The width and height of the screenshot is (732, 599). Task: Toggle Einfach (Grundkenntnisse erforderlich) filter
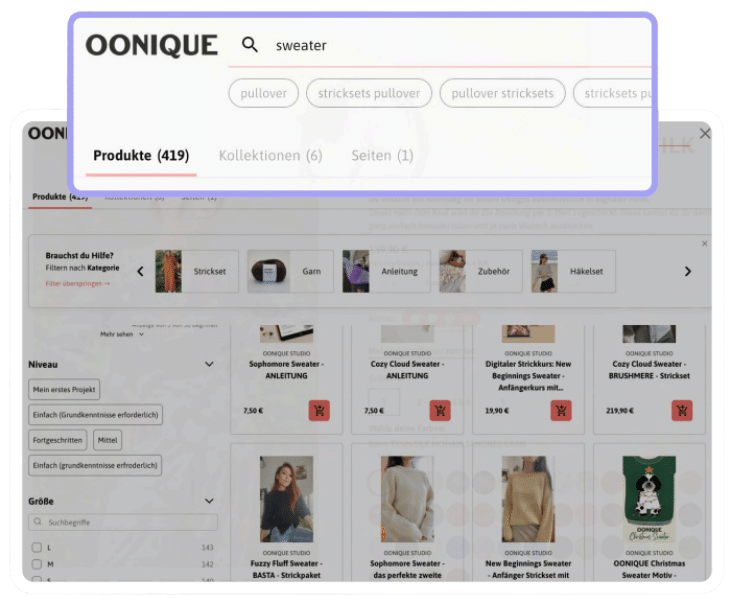[95, 415]
